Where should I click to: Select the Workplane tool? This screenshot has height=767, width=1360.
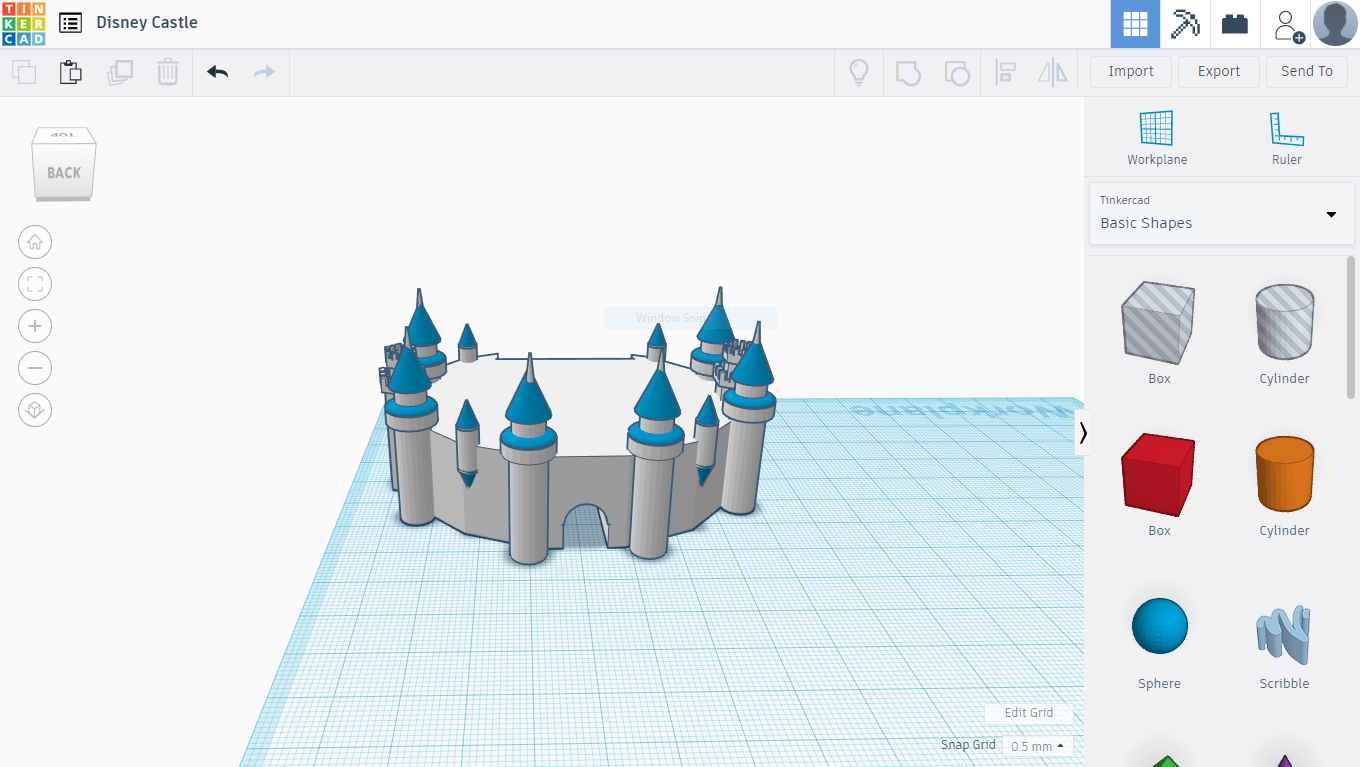click(1157, 138)
